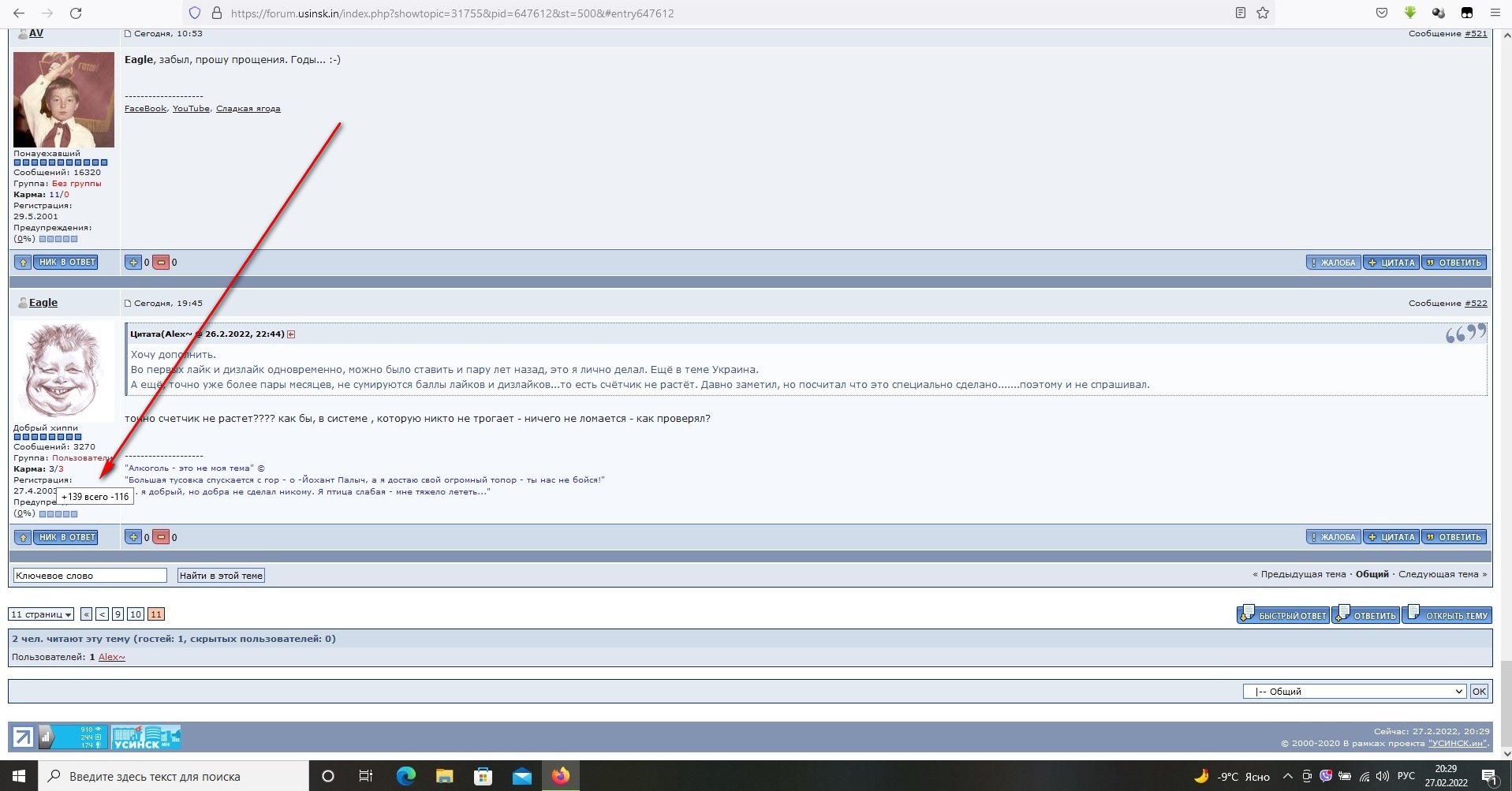Click the БЫСТРЫЙ ОТВЕТ button
Viewport: 1512px width, 791px height.
tap(1284, 615)
